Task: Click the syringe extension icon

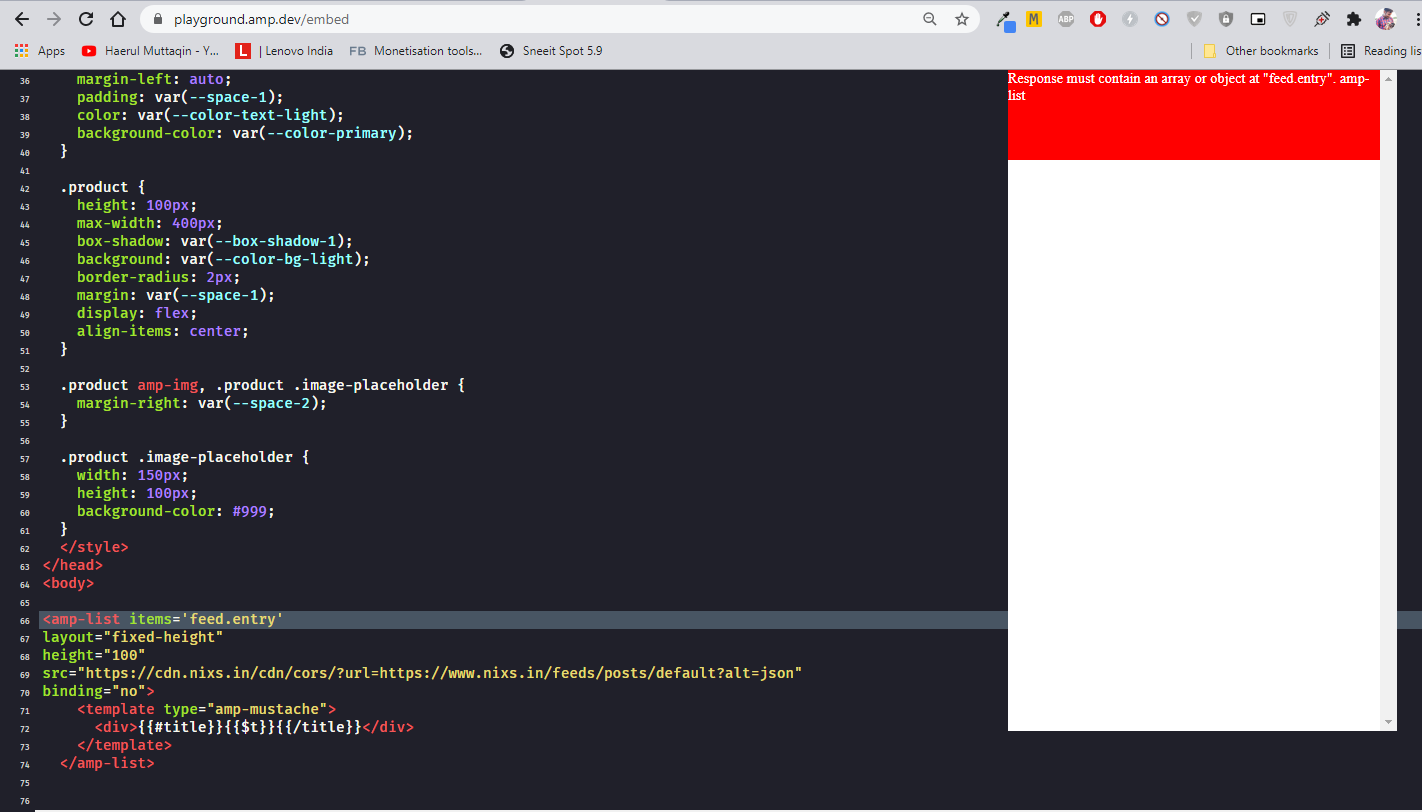Action: point(1322,19)
